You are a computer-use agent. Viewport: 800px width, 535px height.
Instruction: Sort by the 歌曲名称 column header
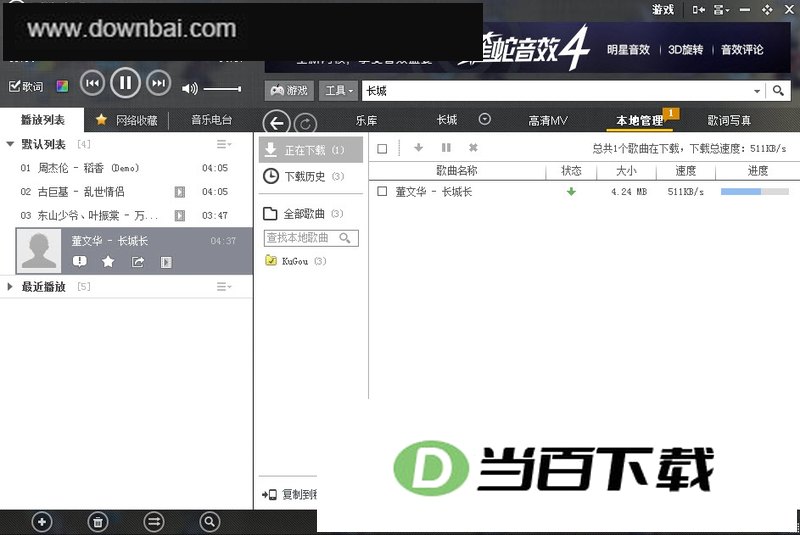coord(457,171)
